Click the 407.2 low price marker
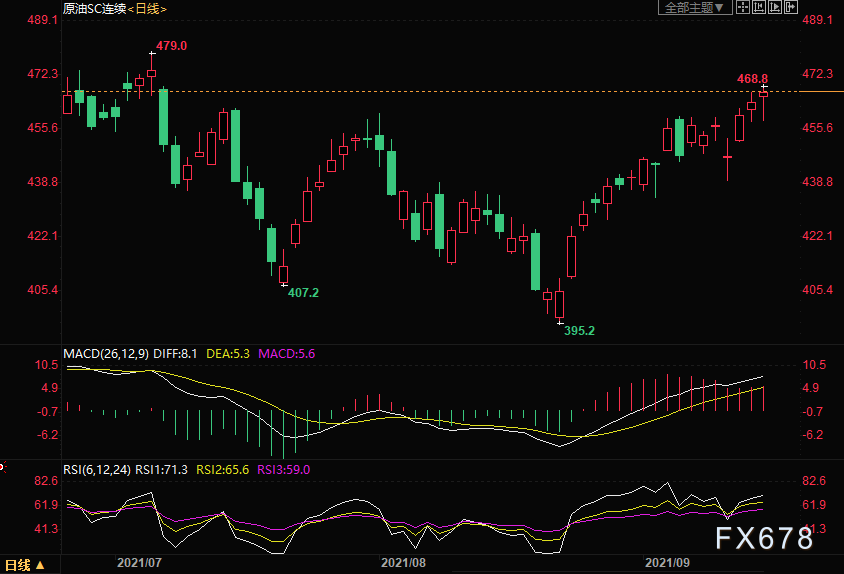The width and height of the screenshot is (844, 574). (x=303, y=293)
